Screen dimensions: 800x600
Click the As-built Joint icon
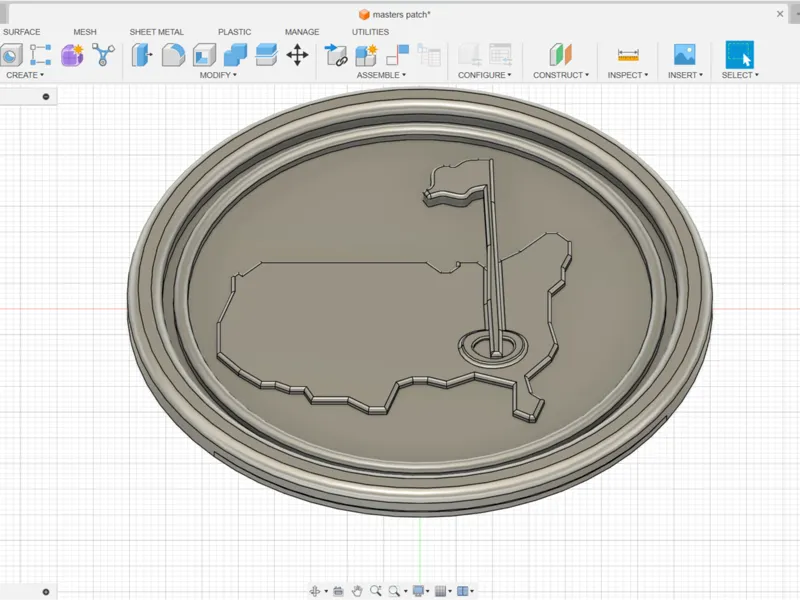397,55
